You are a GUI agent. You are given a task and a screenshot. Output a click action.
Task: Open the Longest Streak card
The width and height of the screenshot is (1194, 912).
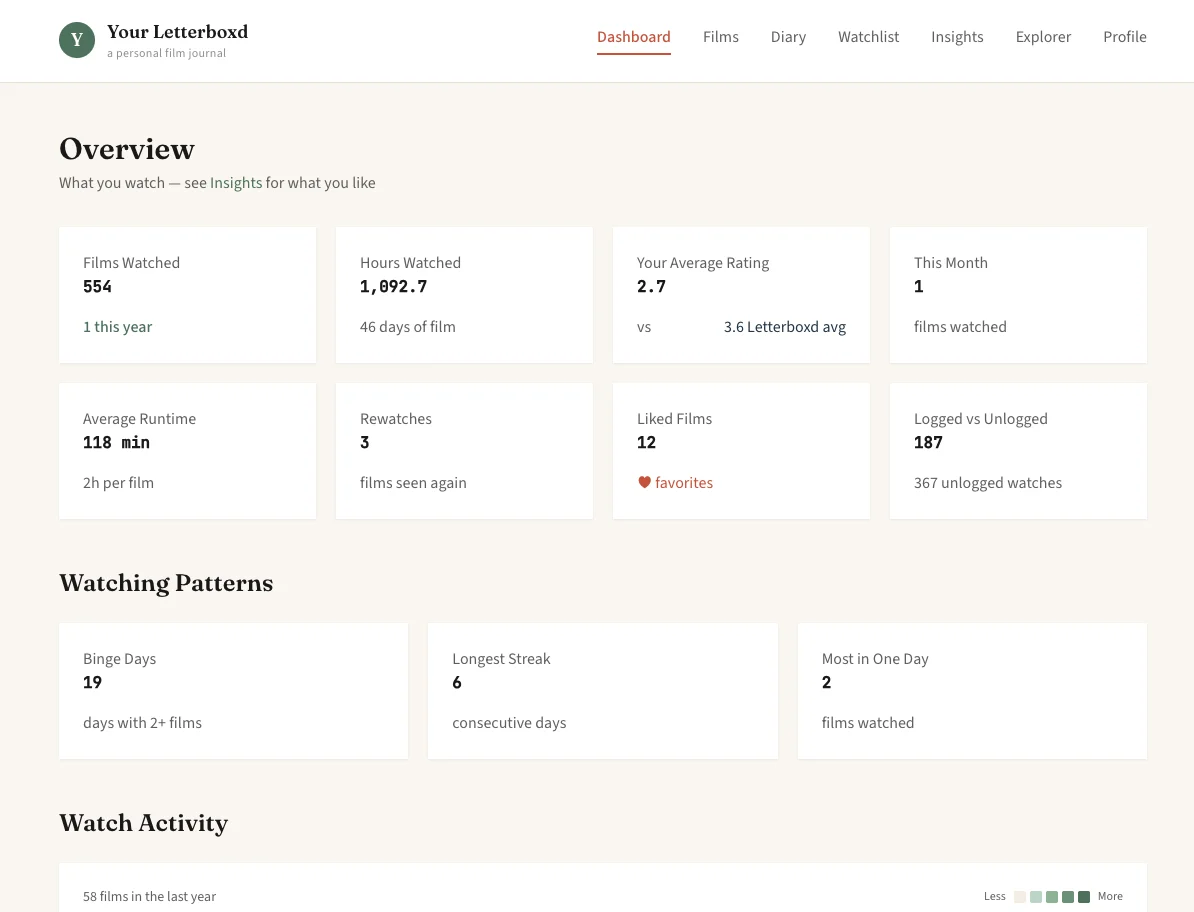(602, 691)
